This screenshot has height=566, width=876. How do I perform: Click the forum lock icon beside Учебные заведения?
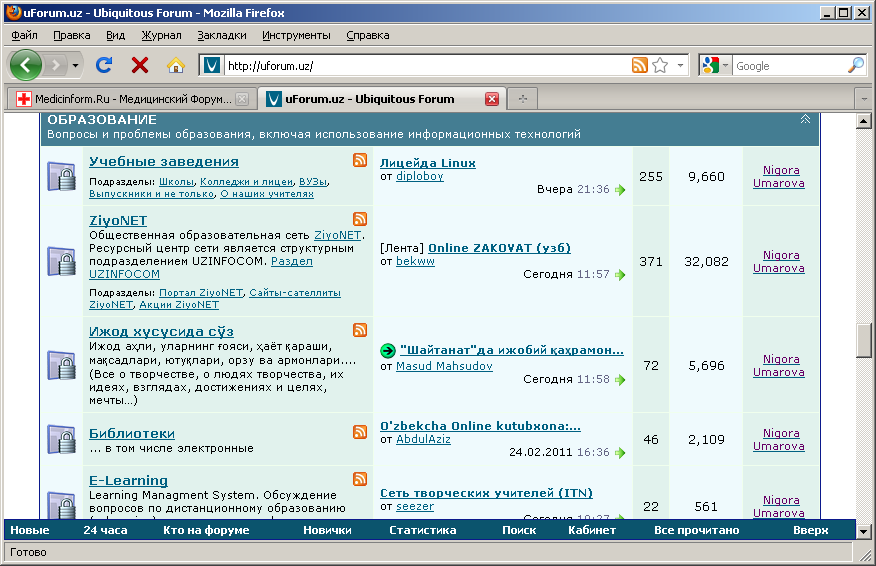coord(61,177)
